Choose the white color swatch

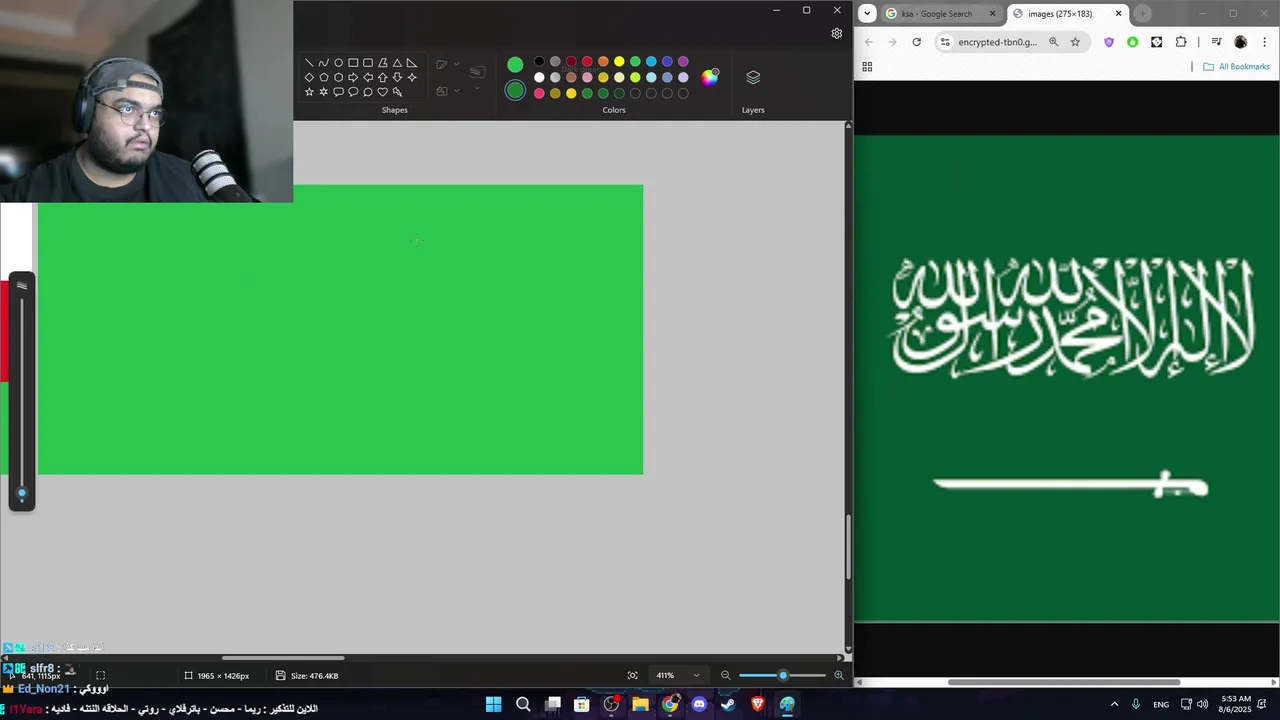tap(539, 77)
